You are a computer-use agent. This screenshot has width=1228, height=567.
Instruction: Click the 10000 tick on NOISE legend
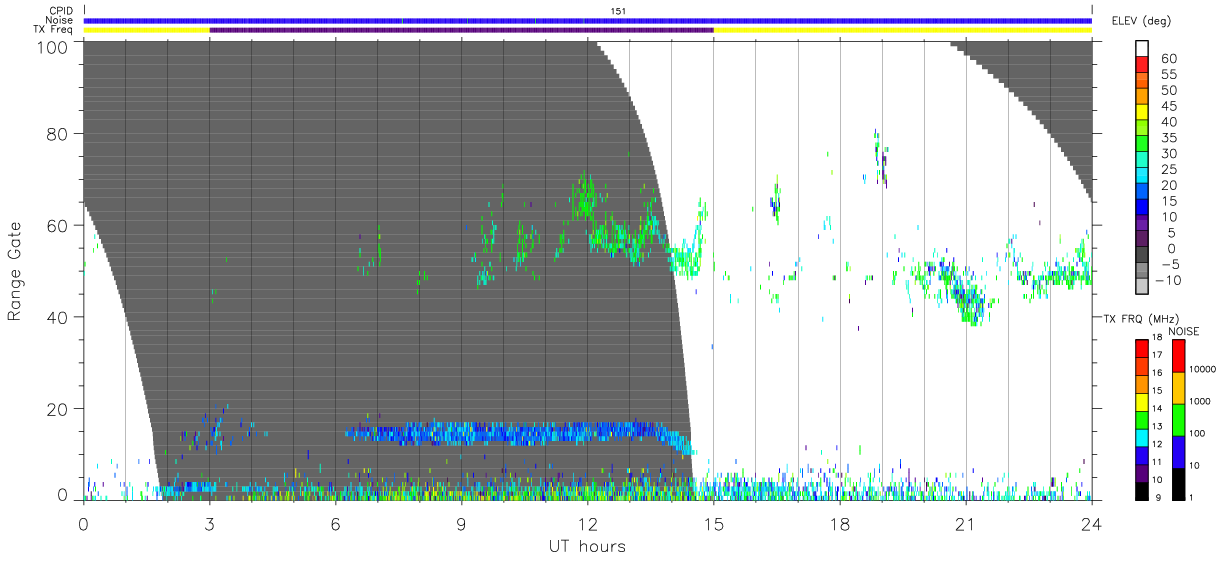(x=1203, y=369)
